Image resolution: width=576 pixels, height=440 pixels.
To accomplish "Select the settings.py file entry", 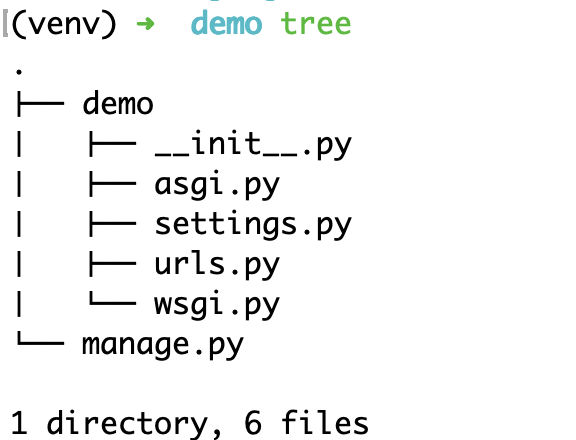I will [x=253, y=224].
